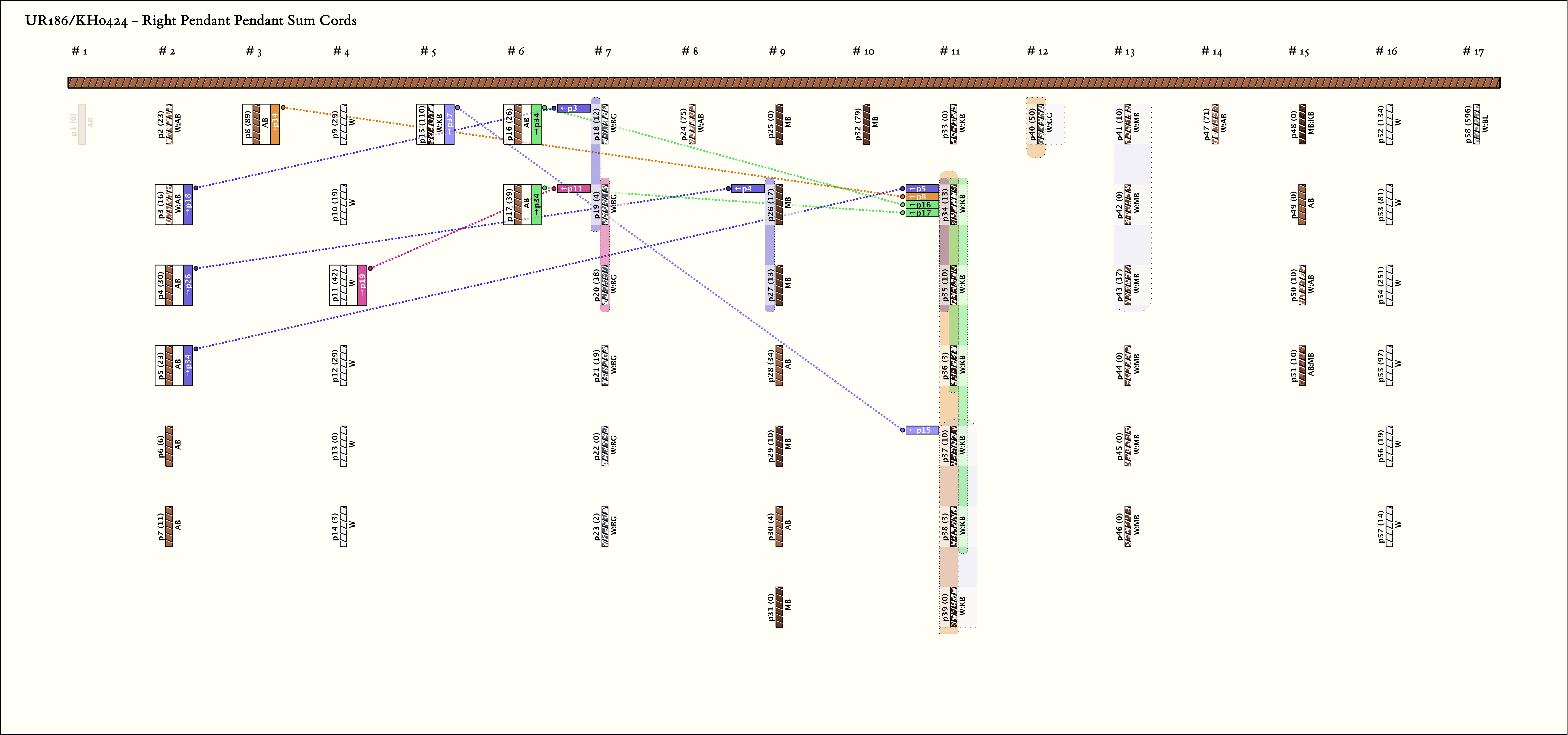The image size is (1568, 735).
Task: Click the orange dot on p8
Action: click(283, 108)
